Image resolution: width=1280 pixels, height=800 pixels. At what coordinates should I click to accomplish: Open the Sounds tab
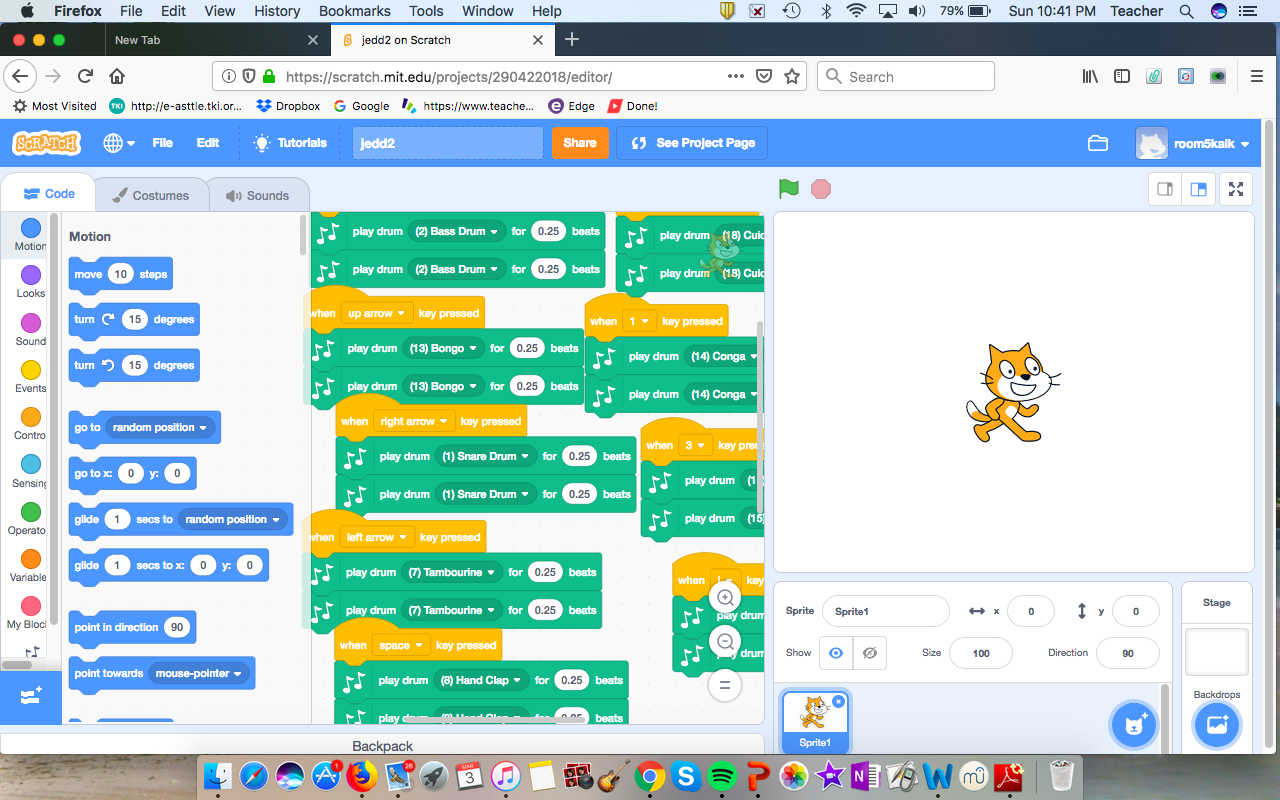pyautogui.click(x=257, y=196)
